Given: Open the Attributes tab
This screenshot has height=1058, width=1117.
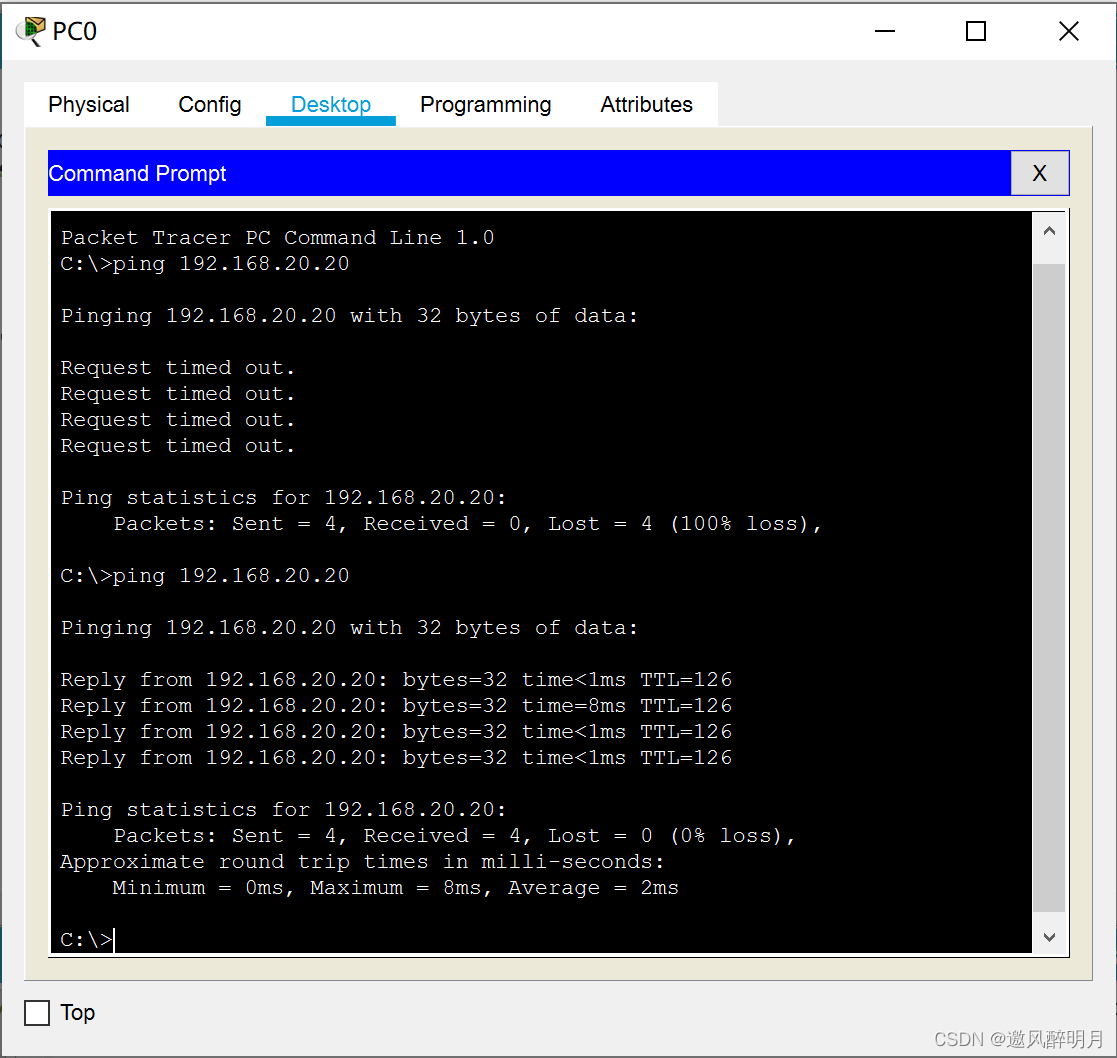Looking at the screenshot, I should 646,105.
